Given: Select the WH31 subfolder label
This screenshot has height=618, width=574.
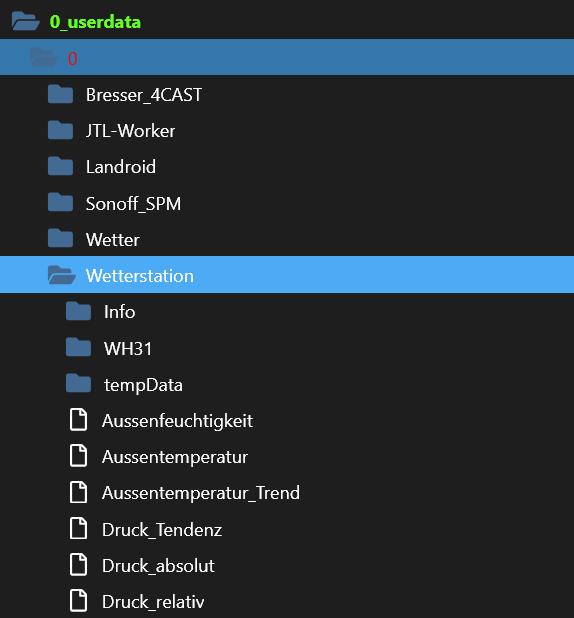Looking at the screenshot, I should pos(128,348).
